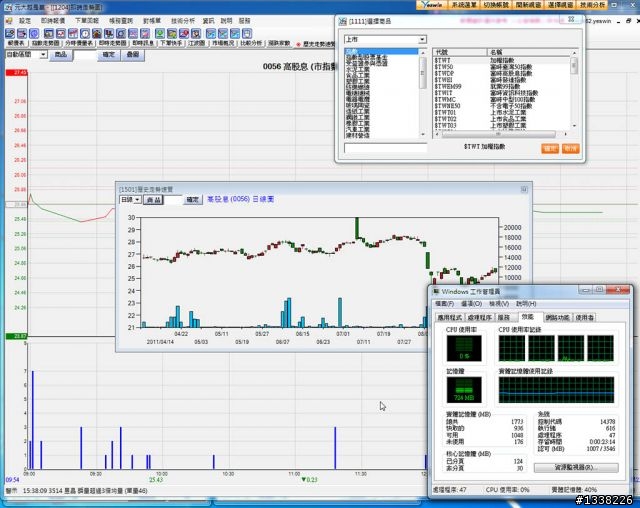
Task: Click 確定 button in history chart window
Action: tap(192, 200)
